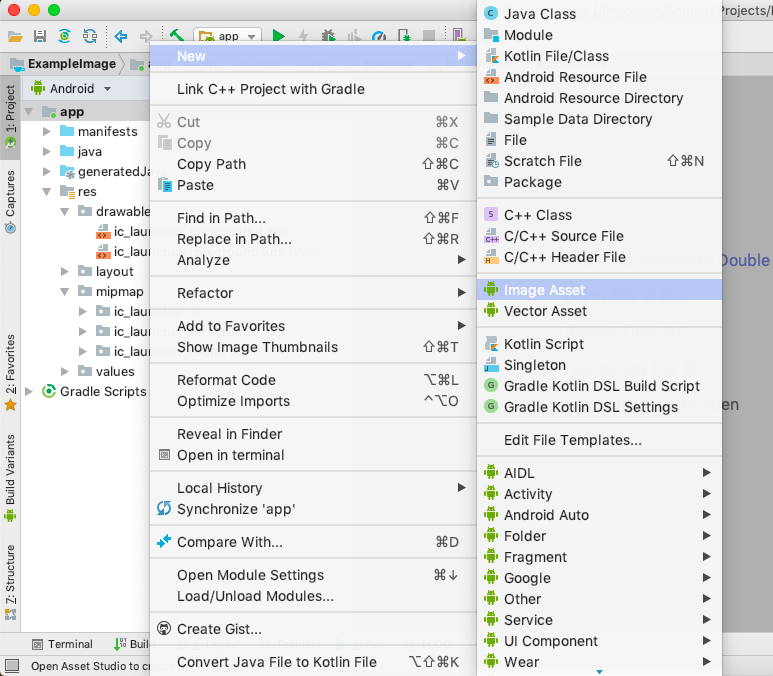Click Create Gist... entry

click(x=313, y=629)
